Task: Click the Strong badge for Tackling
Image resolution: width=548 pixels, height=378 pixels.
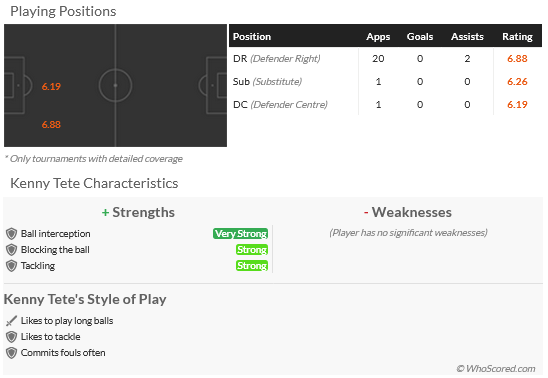Action: coord(252,266)
